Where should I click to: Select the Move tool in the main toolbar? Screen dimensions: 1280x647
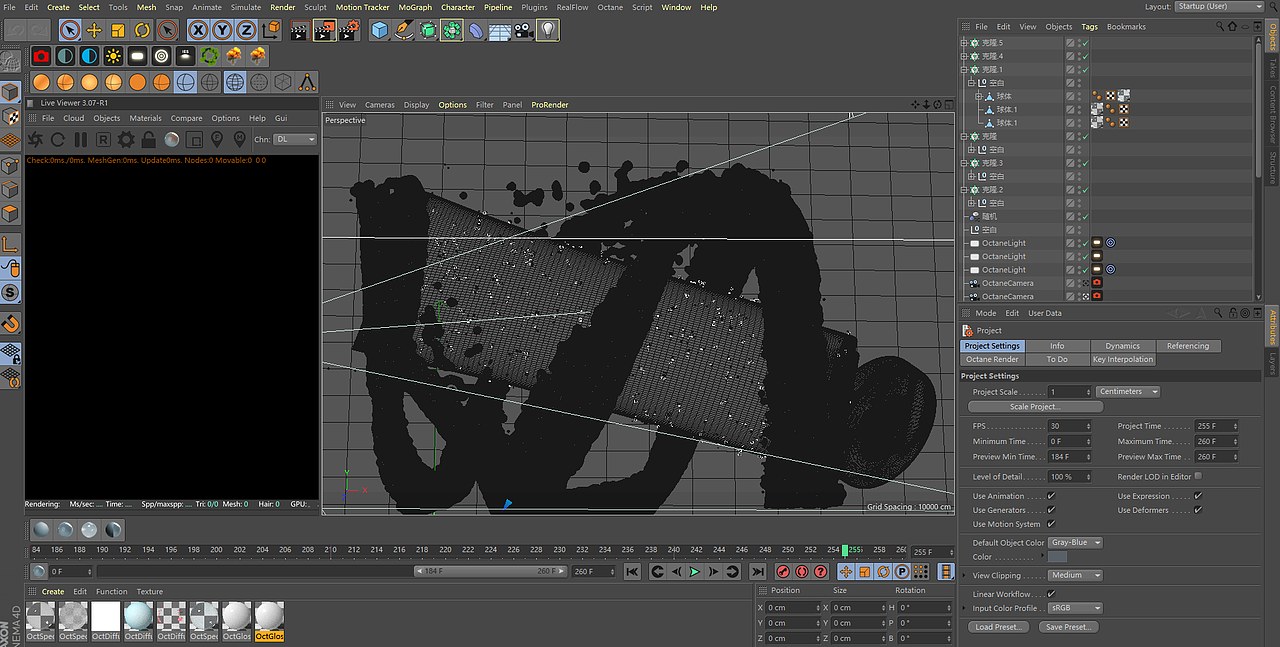[x=94, y=30]
